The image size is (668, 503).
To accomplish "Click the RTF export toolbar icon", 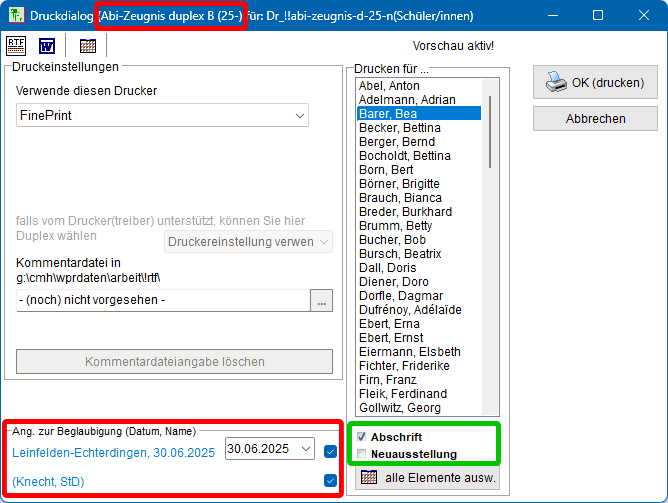I will pos(17,45).
